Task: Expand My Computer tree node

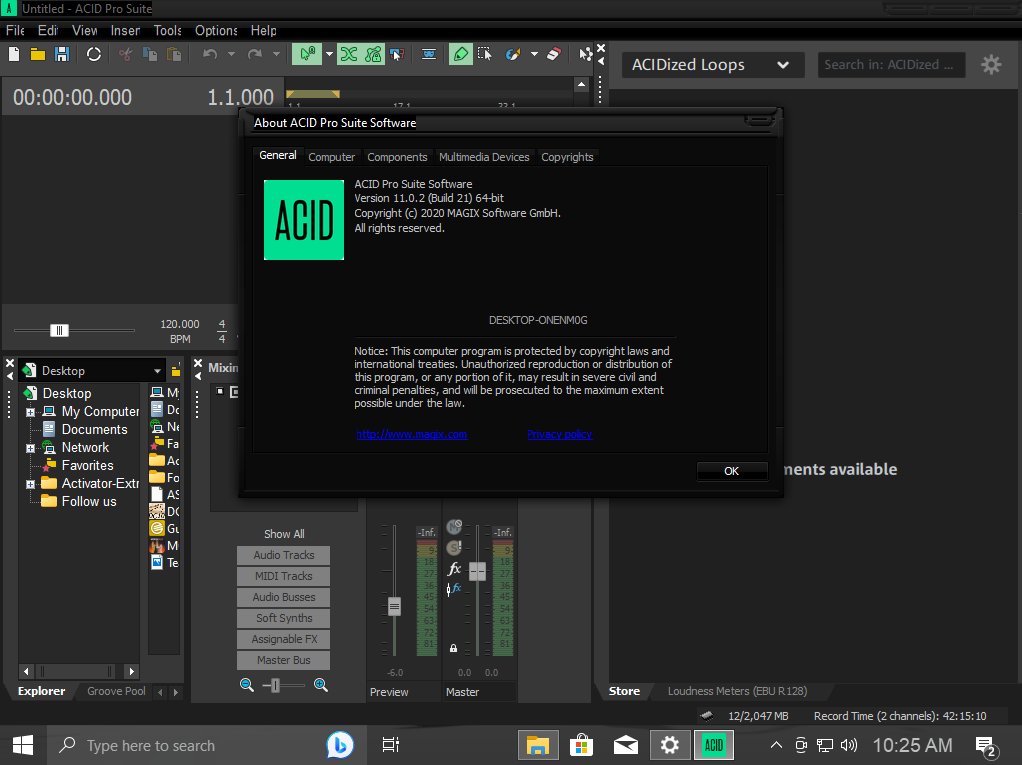Action: 30,412
